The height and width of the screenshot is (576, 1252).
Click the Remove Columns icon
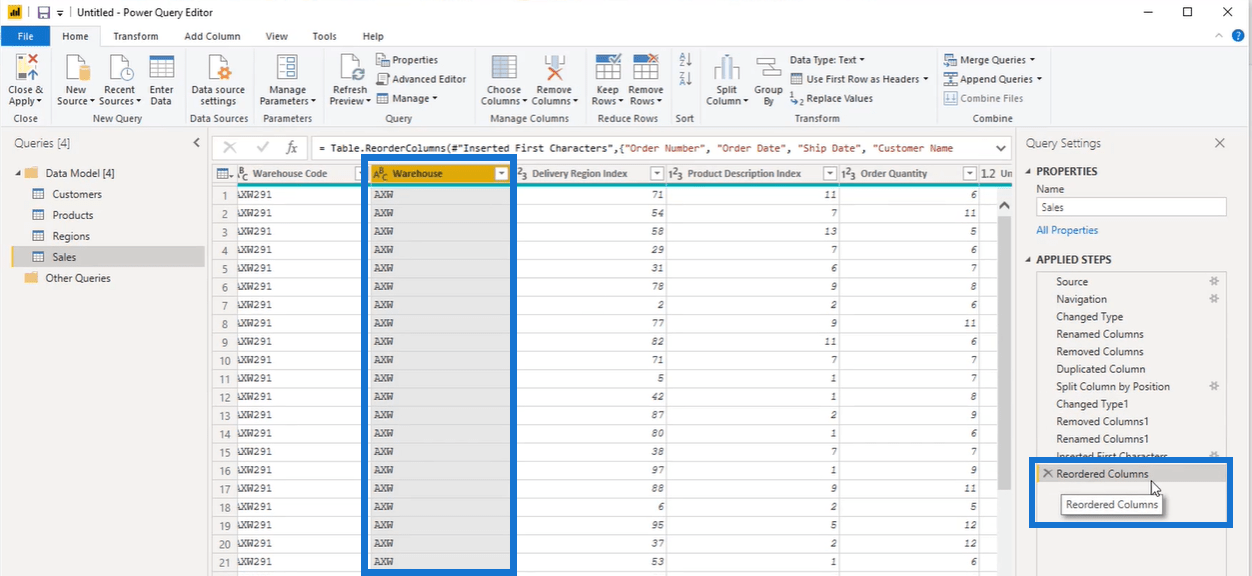553,68
